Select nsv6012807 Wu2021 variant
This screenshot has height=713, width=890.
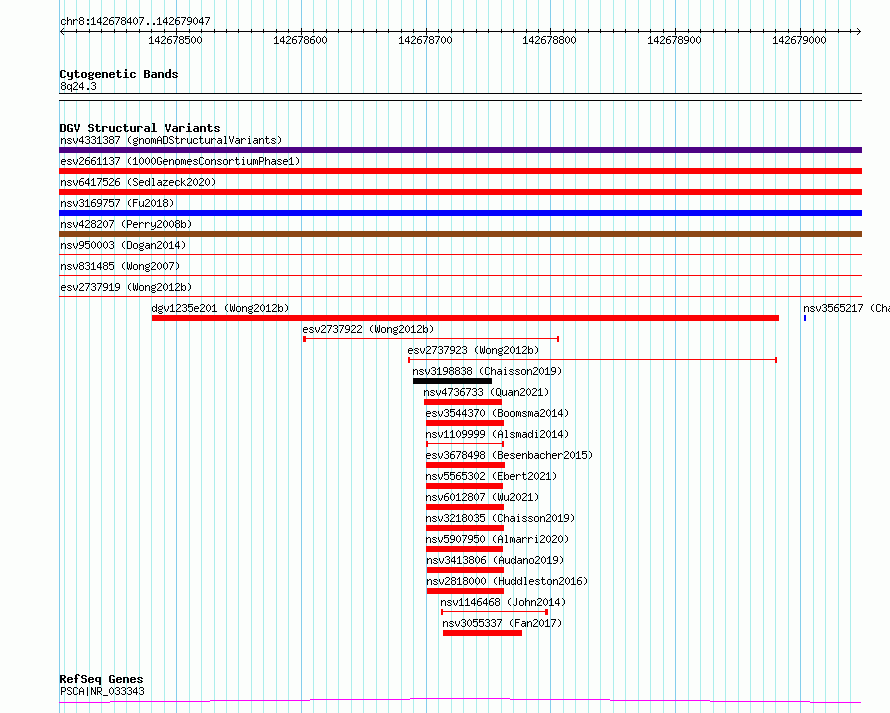[x=482, y=497]
